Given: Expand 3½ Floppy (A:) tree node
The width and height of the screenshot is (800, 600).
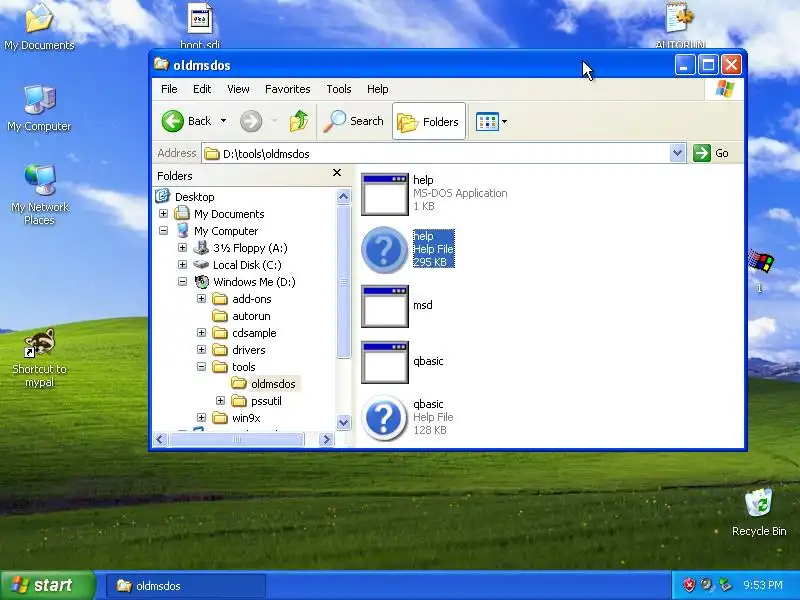Looking at the screenshot, I should coord(182,247).
